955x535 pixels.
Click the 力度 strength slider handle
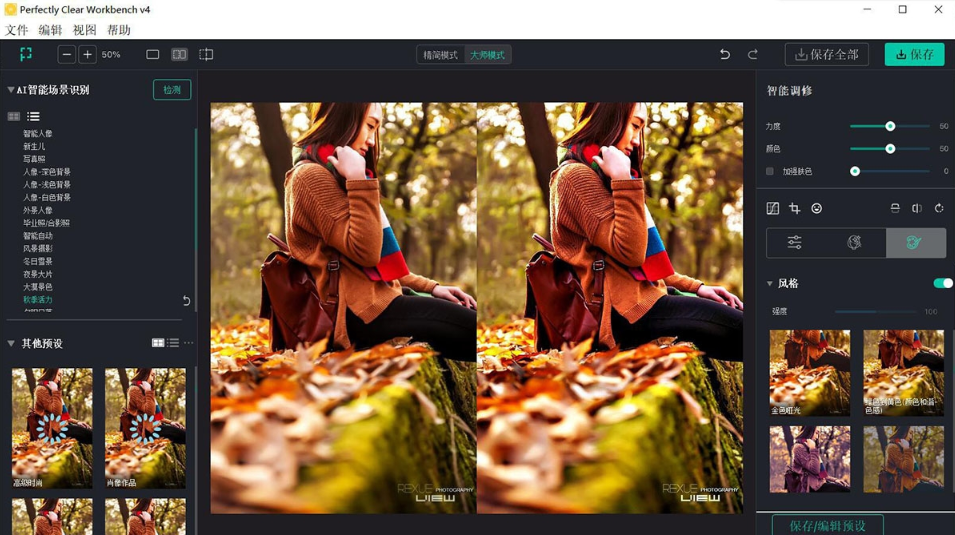[x=890, y=127]
